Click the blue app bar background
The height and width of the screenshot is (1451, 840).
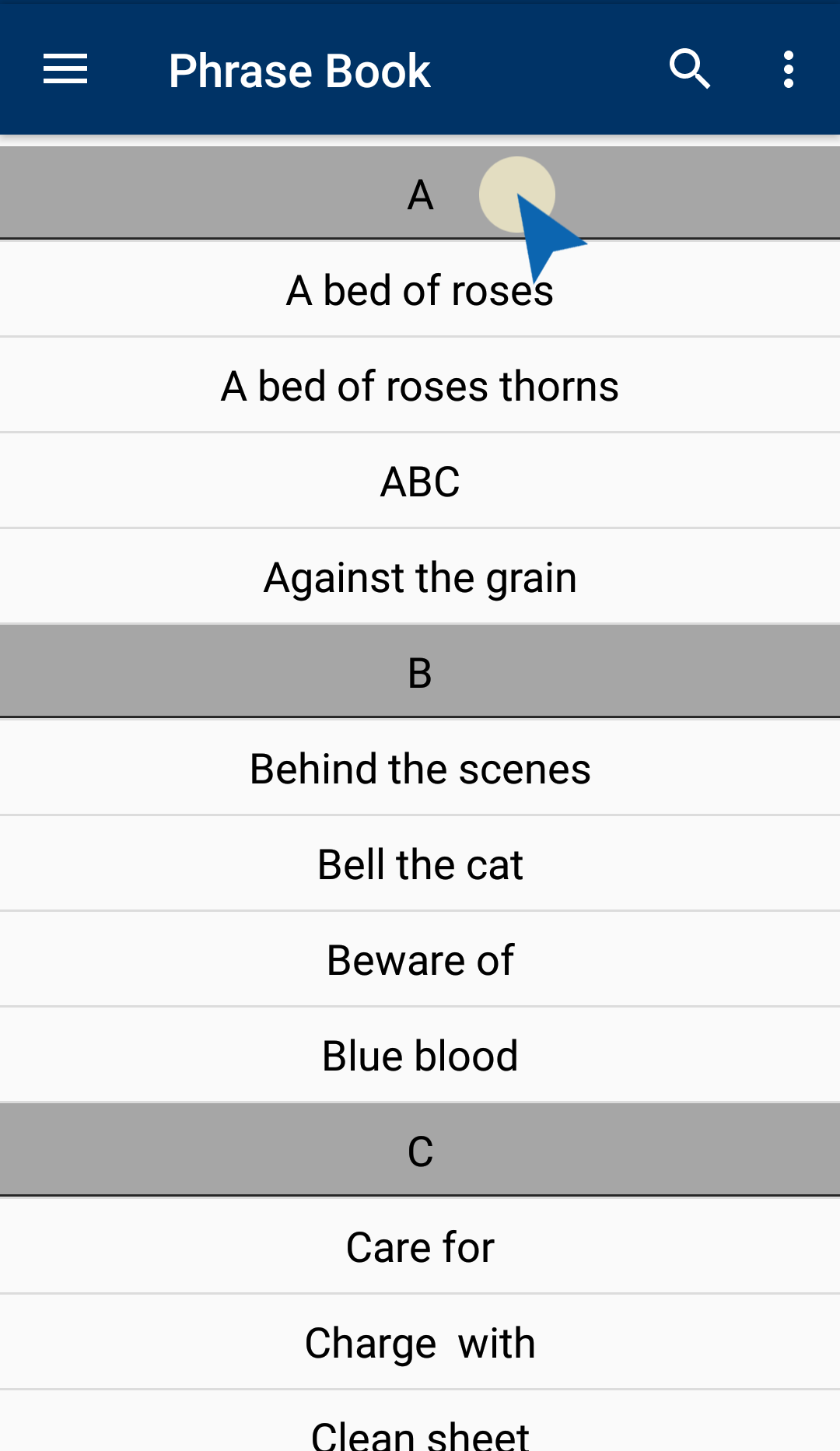[544, 70]
